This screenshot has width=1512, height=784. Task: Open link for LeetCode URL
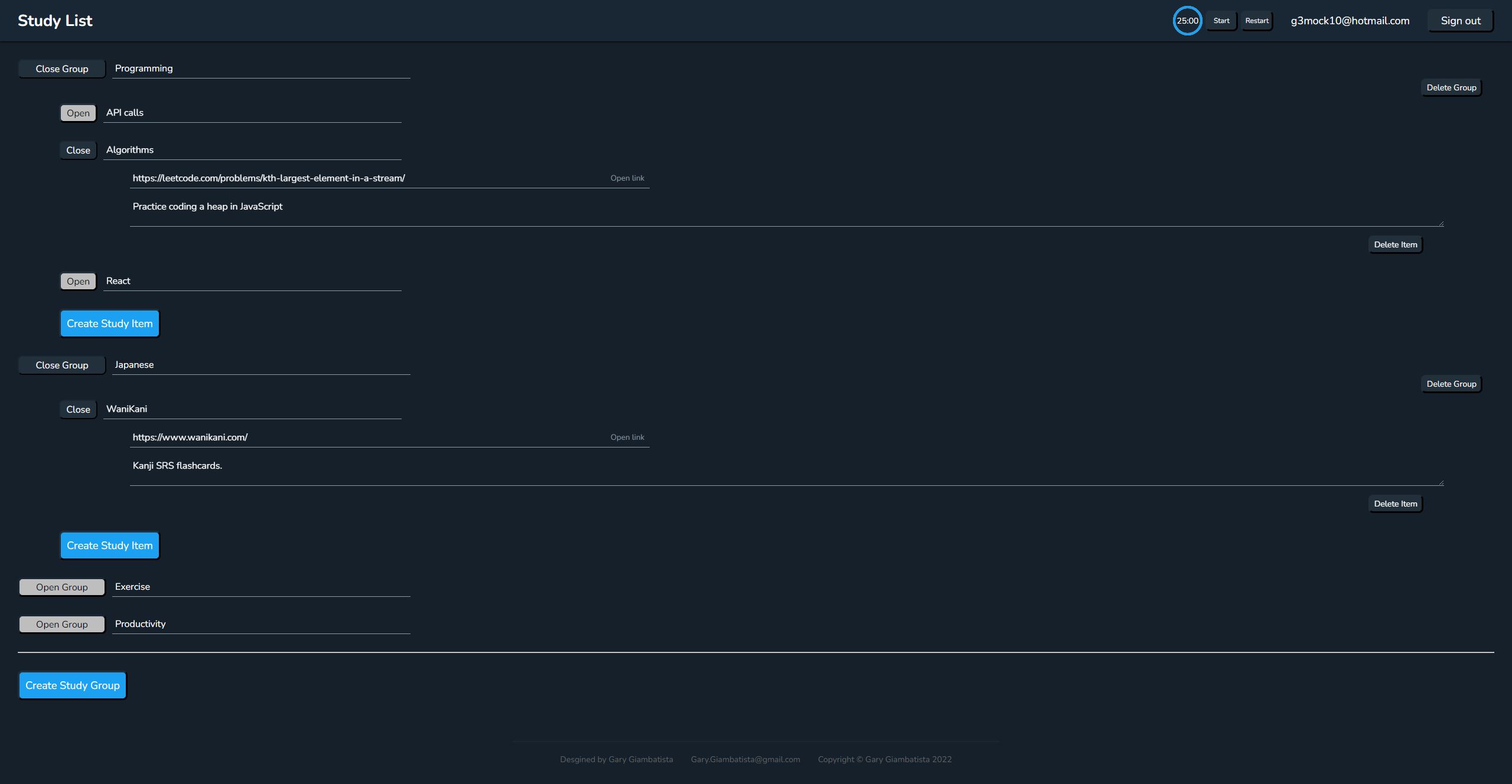click(x=627, y=178)
